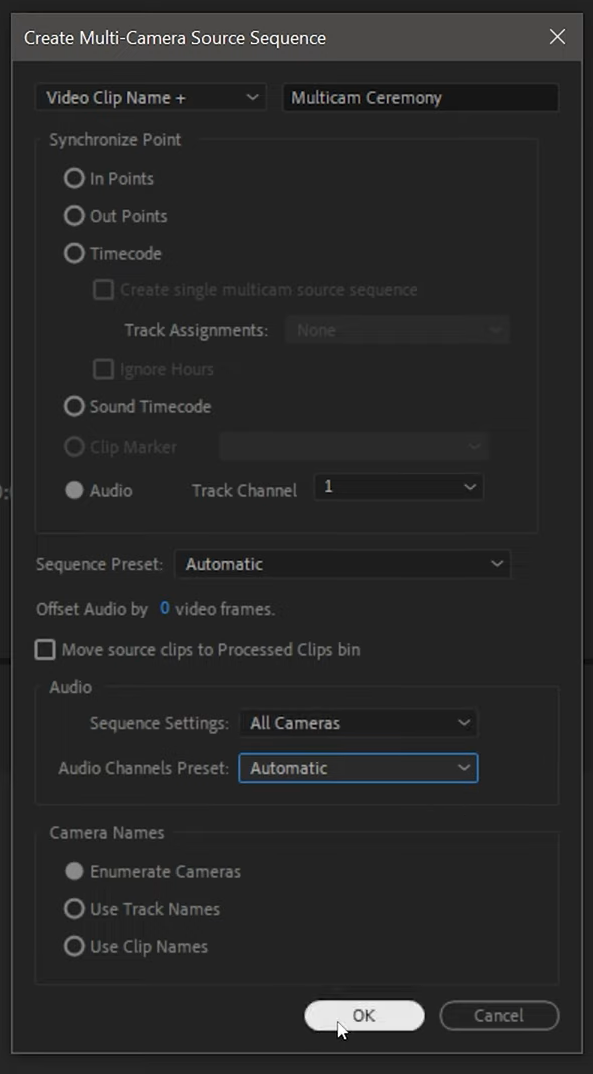Open the Track Channel dropdown

pyautogui.click(x=397, y=487)
